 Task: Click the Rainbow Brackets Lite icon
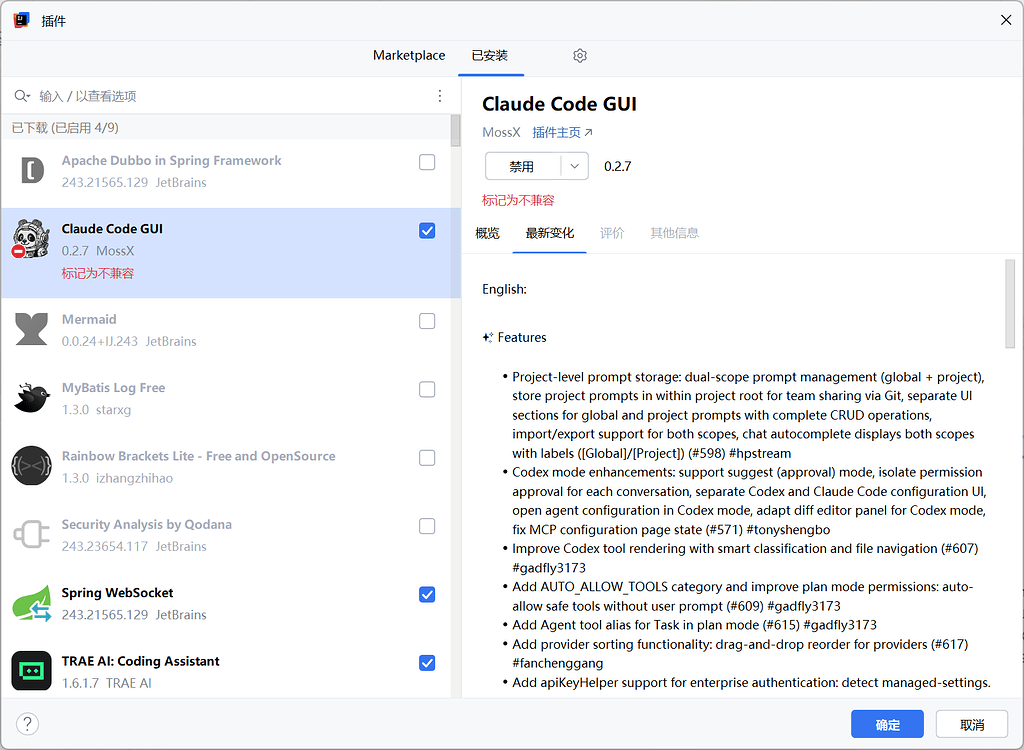tap(31, 466)
